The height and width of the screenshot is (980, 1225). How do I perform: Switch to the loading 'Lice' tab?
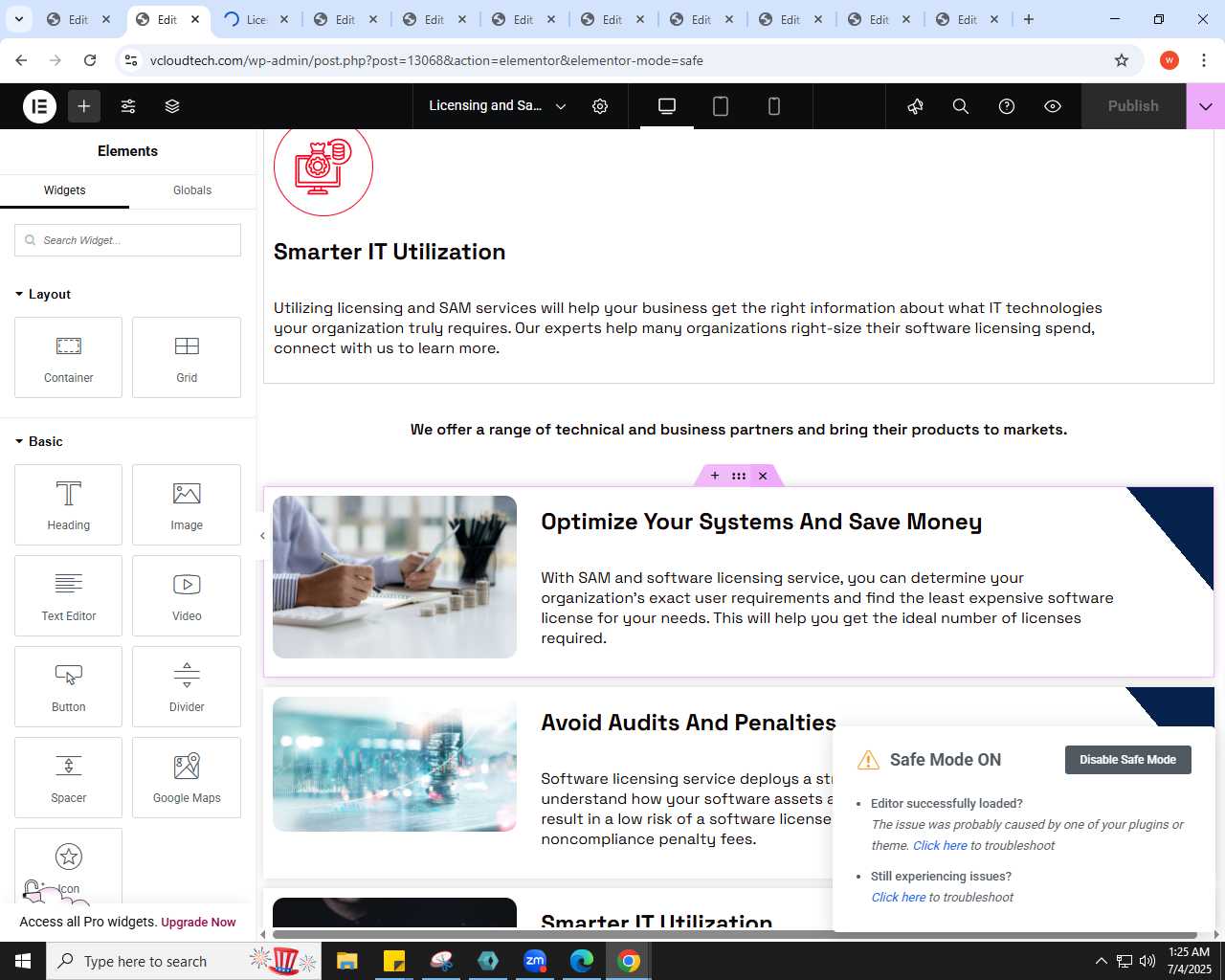coord(256,19)
